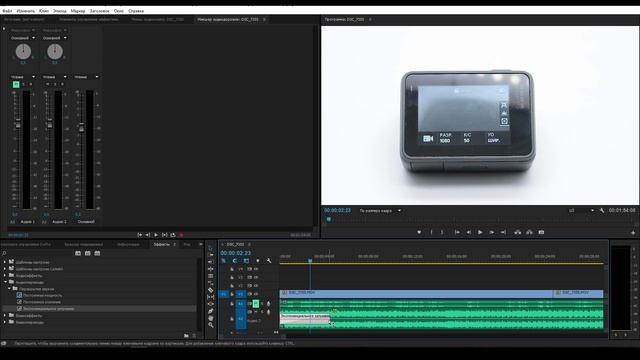Export frame with the camera icon
The image size is (640, 360).
point(541,232)
